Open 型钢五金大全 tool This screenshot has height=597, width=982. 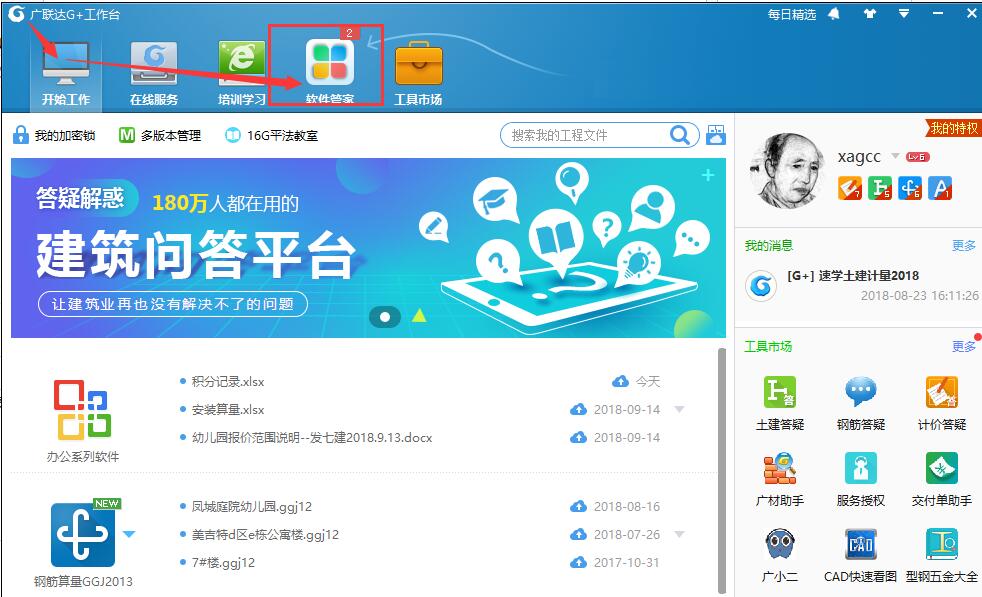(942, 555)
